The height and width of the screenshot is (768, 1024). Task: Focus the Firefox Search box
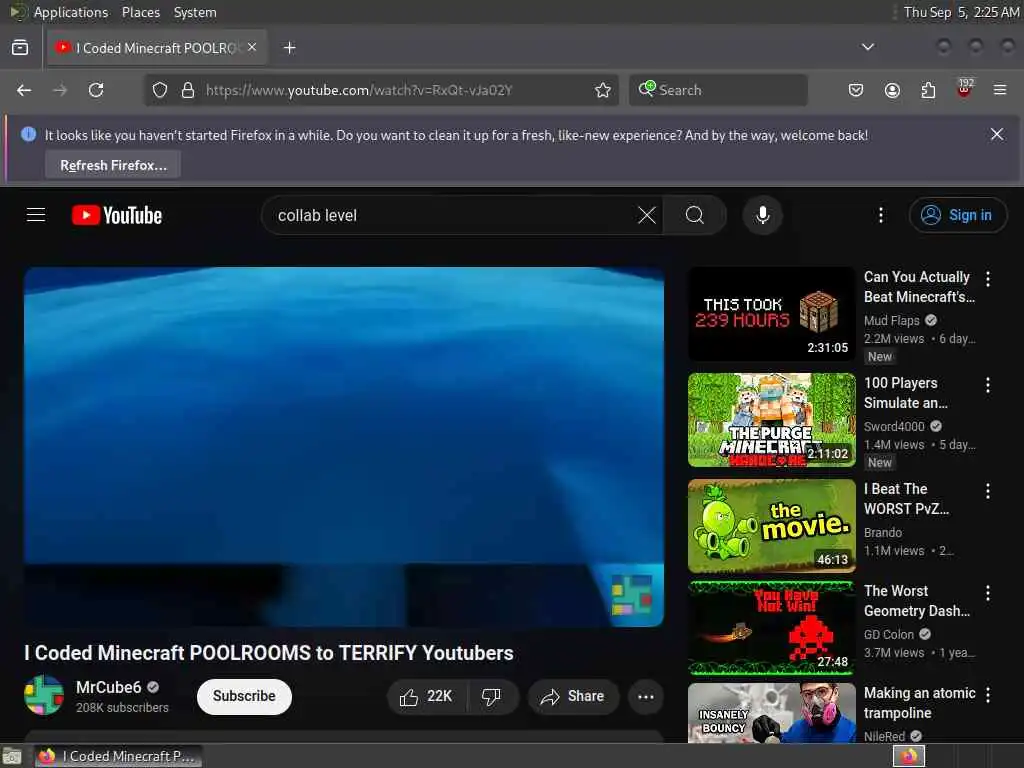(718, 90)
